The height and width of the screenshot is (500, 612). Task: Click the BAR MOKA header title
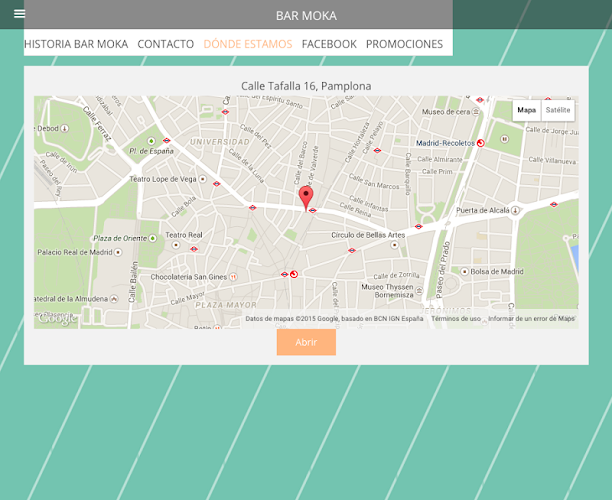[x=306, y=16]
